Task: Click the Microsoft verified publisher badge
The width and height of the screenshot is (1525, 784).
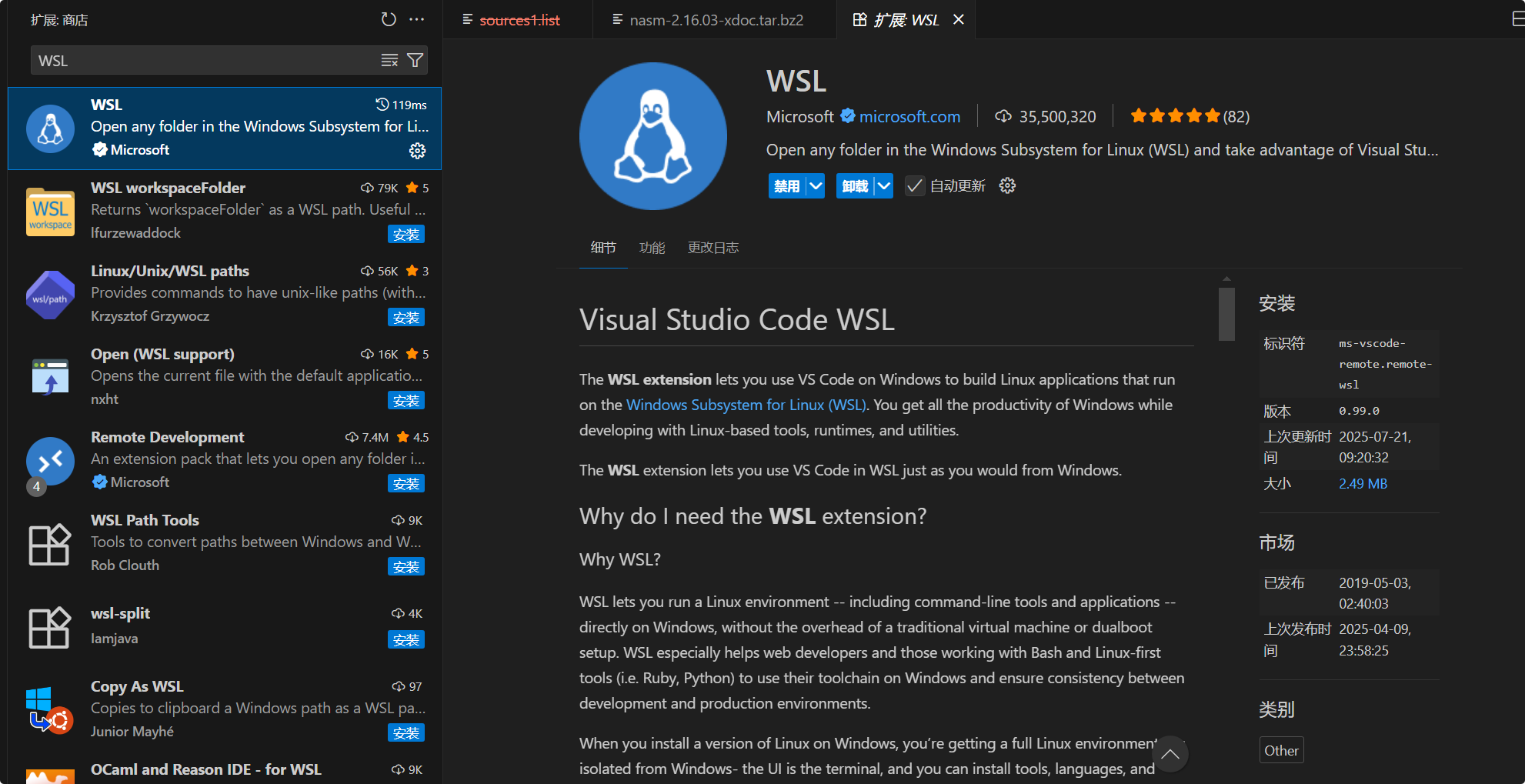Action: click(x=848, y=116)
